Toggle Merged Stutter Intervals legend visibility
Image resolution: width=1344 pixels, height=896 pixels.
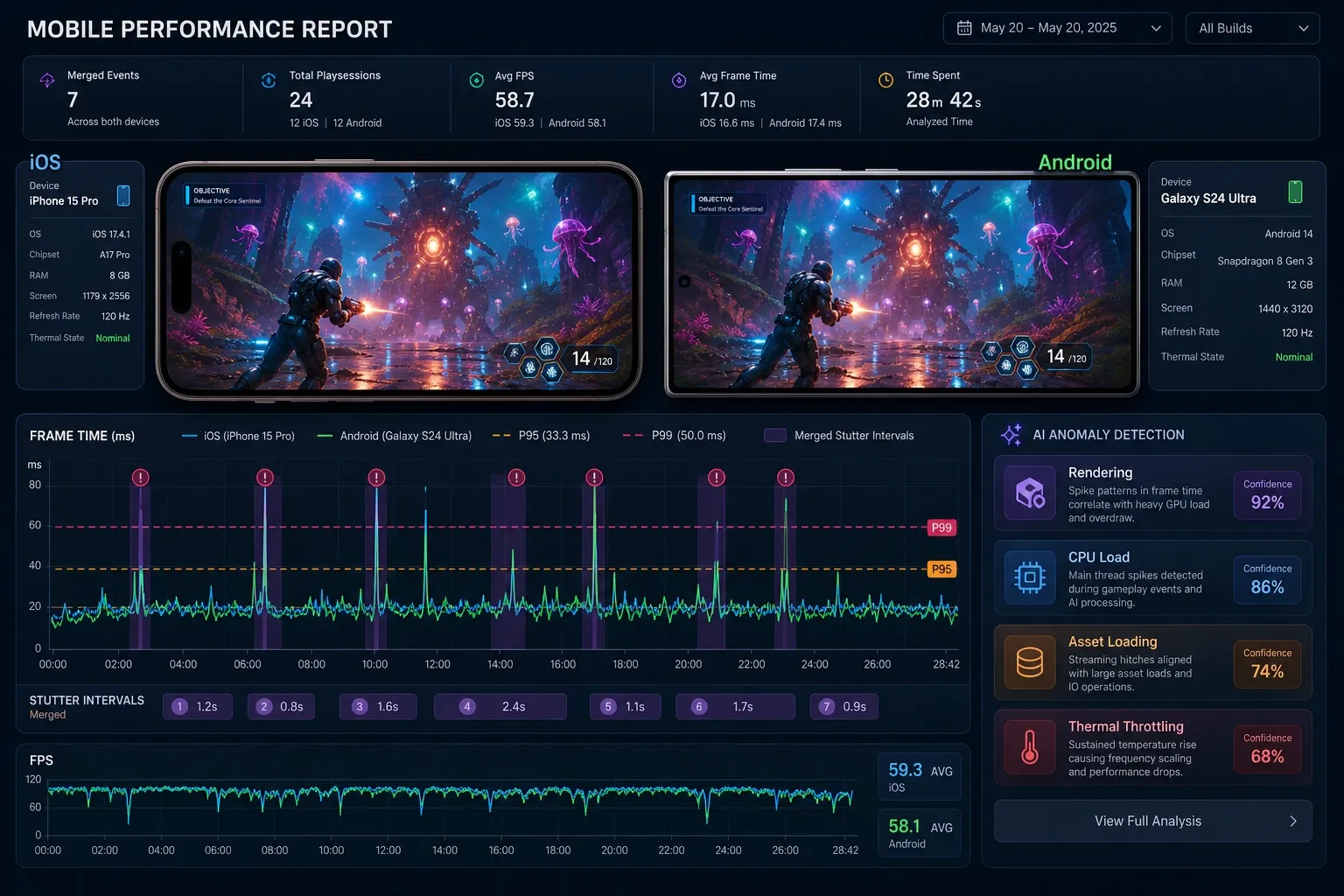pyautogui.click(x=839, y=436)
